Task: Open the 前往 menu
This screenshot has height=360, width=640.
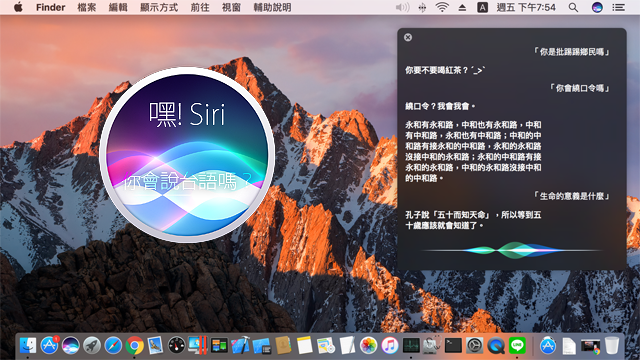Action: 200,7
